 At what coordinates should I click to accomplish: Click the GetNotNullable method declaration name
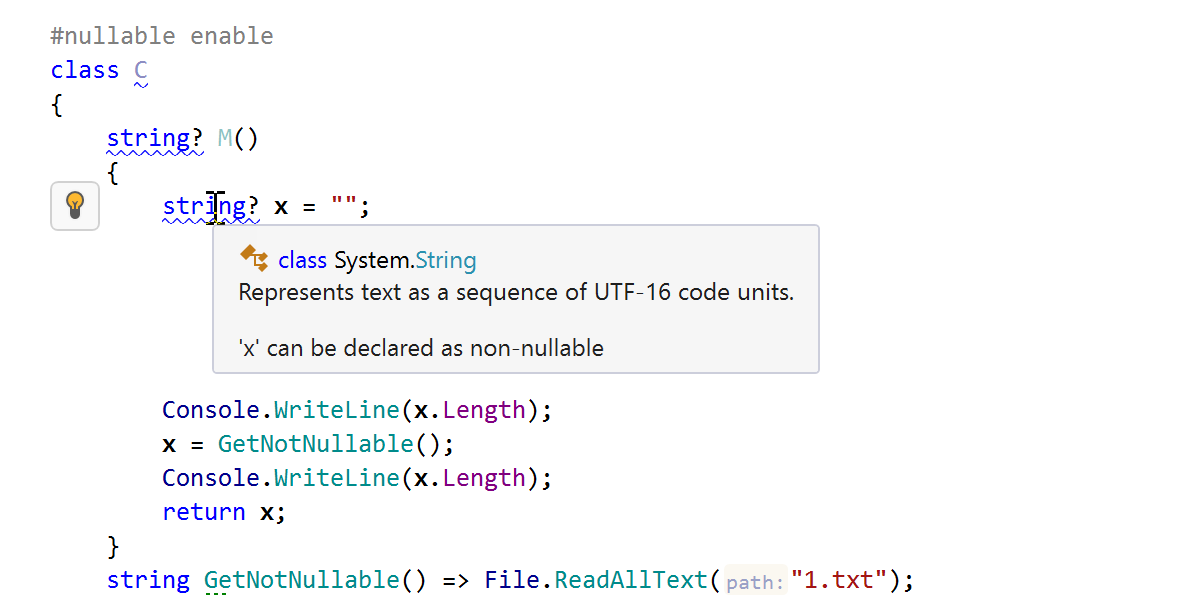click(x=302, y=580)
